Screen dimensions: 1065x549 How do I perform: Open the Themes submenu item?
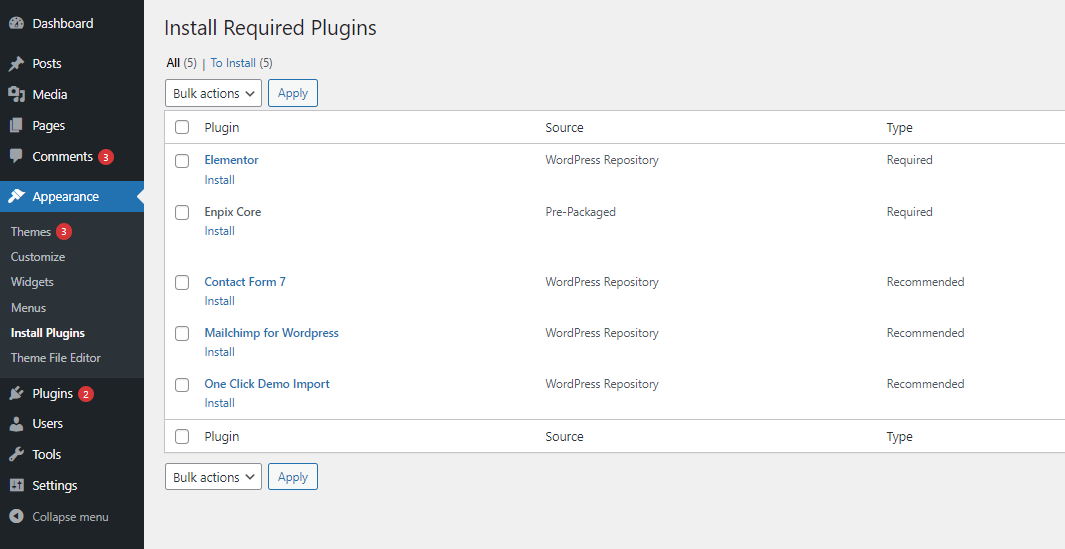click(31, 232)
